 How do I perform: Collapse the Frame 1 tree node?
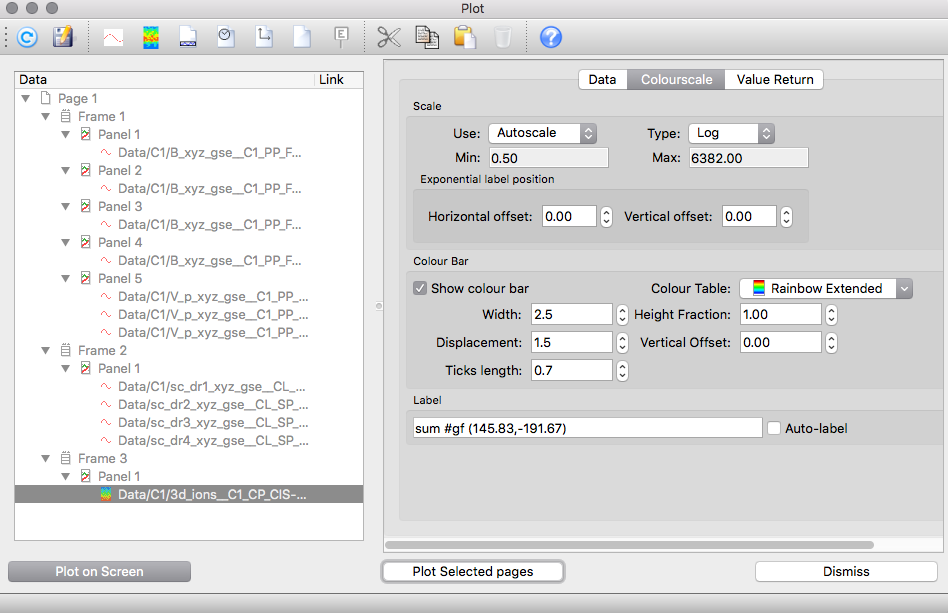pos(46,117)
